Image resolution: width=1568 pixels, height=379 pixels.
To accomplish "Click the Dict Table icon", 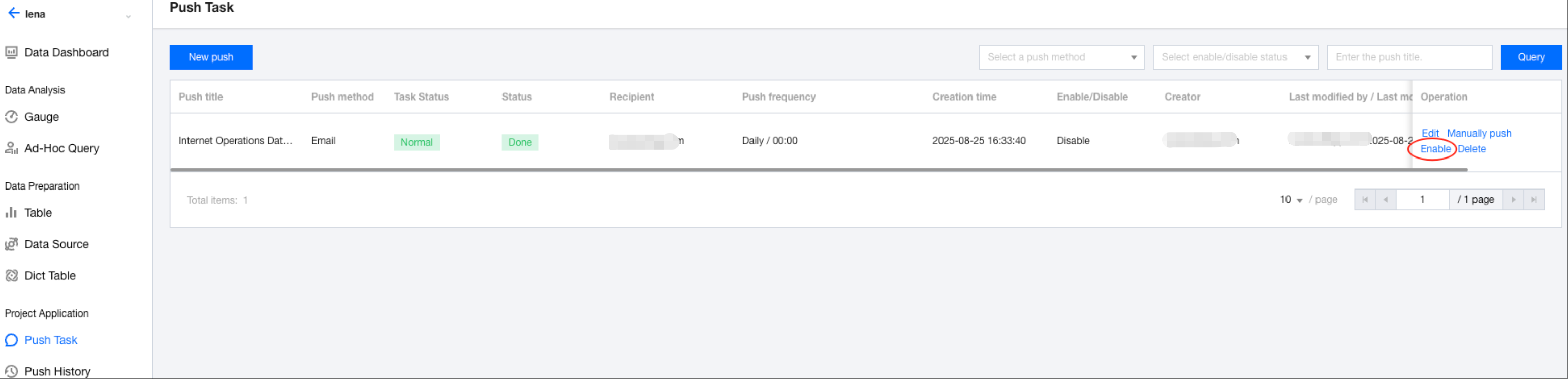I will (x=11, y=276).
